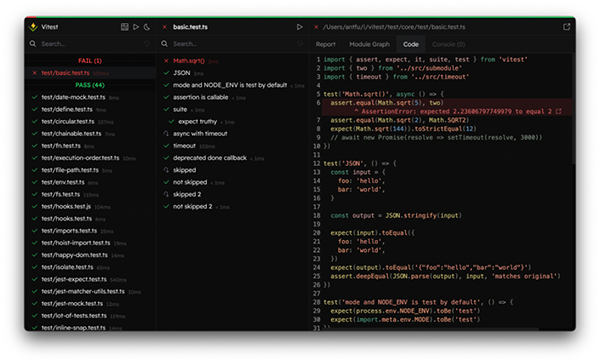600x363 pixels.
Task: Open the test file in the editor
Action: tap(566, 27)
